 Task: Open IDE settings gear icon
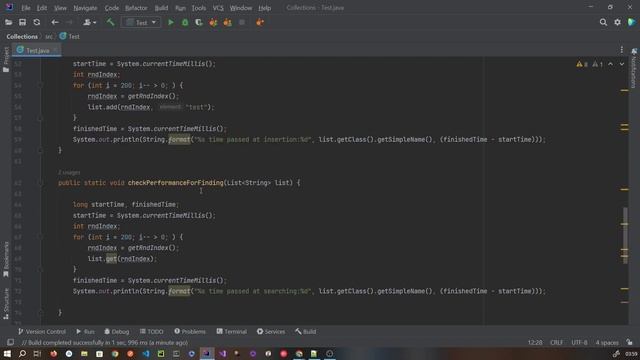(x=617, y=22)
